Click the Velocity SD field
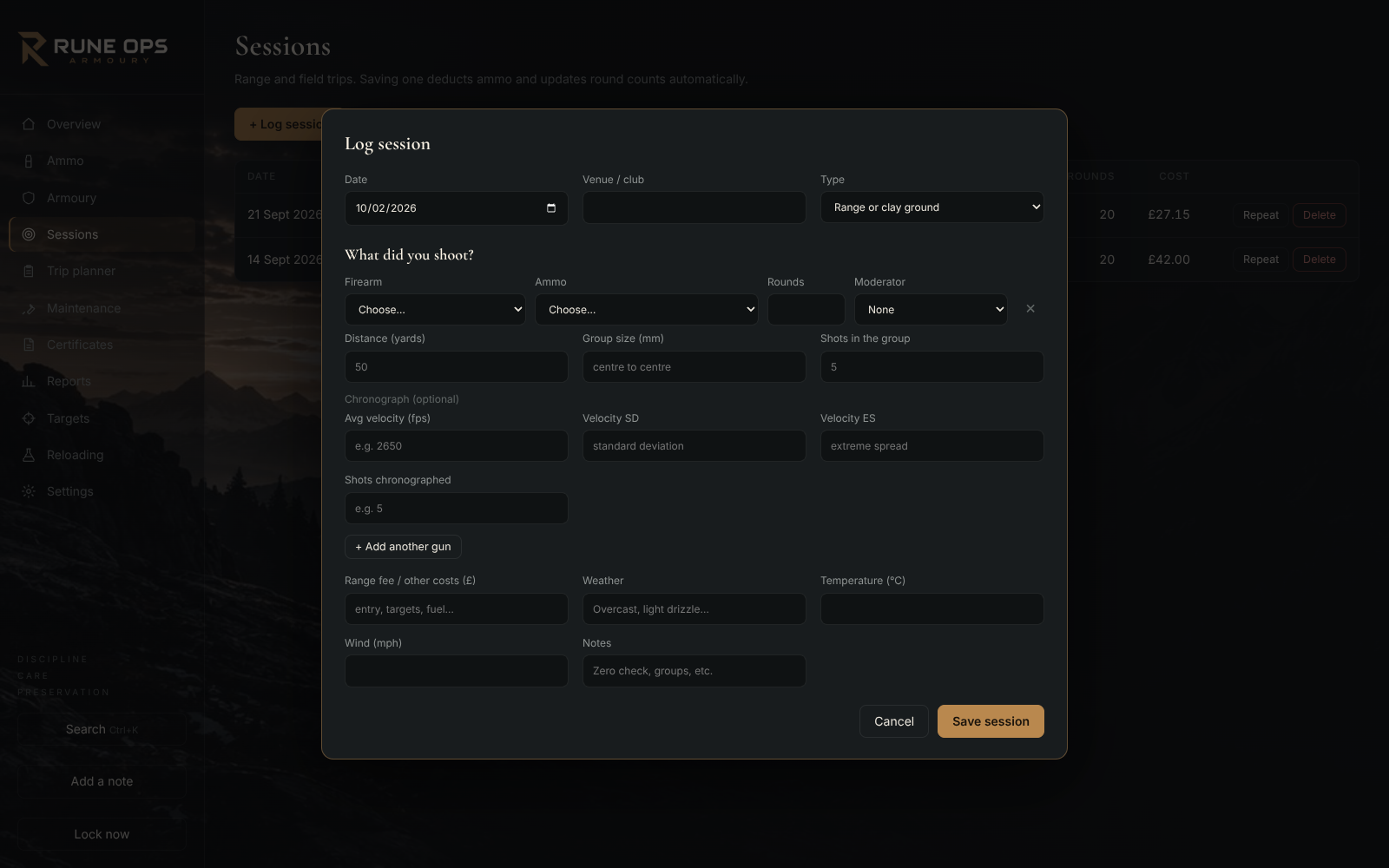1389x868 pixels. pyautogui.click(x=694, y=446)
